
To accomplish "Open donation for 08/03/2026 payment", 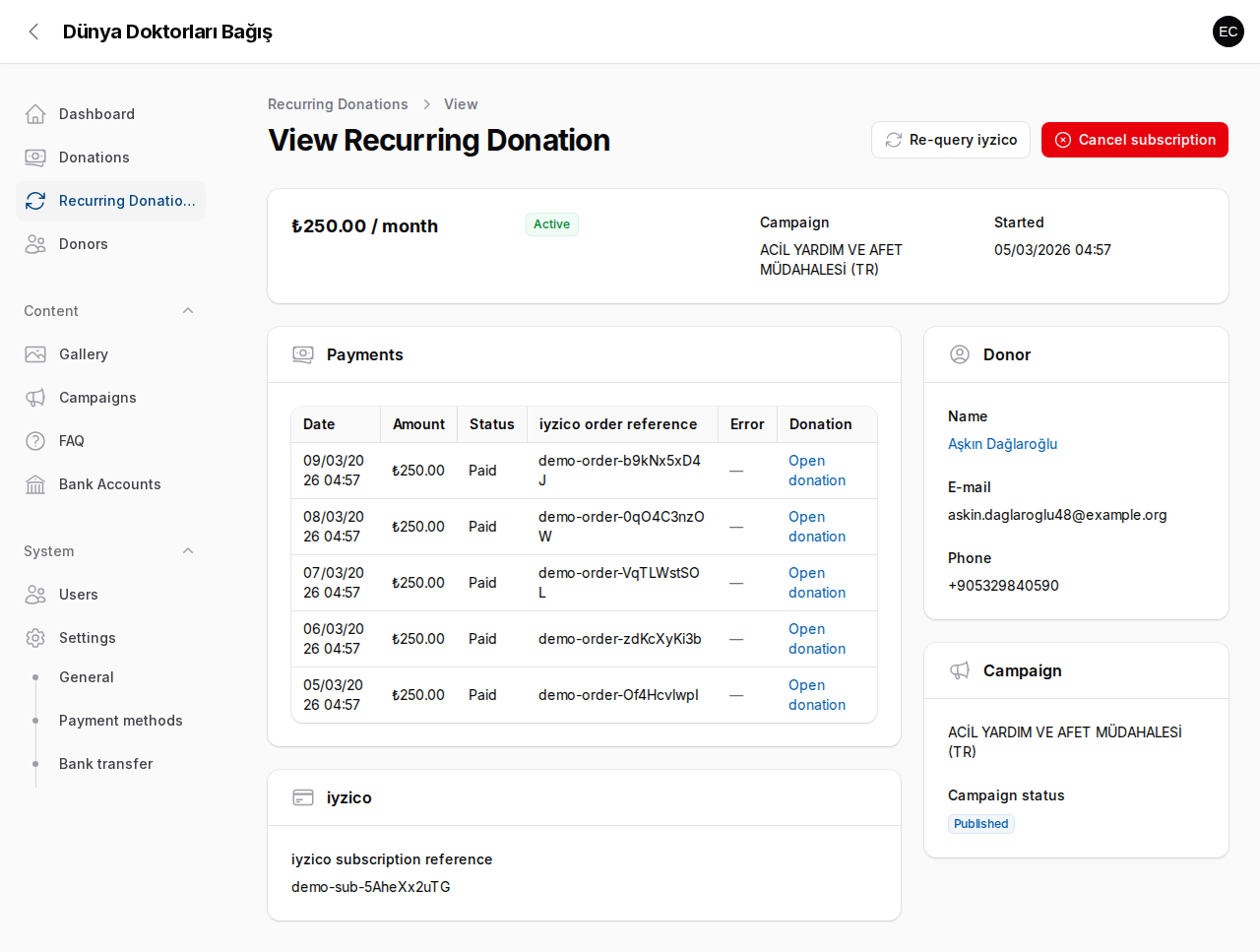I will [x=817, y=527].
